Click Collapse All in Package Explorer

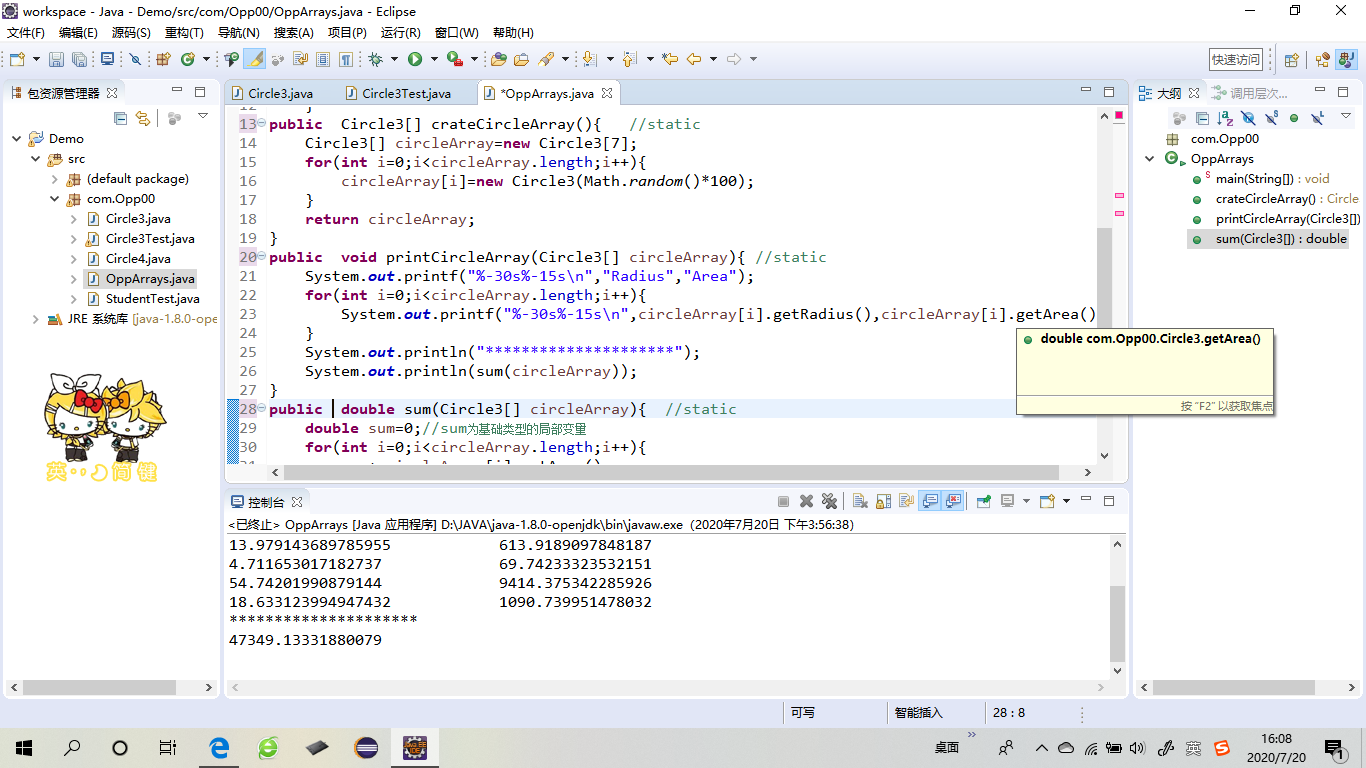(x=121, y=119)
